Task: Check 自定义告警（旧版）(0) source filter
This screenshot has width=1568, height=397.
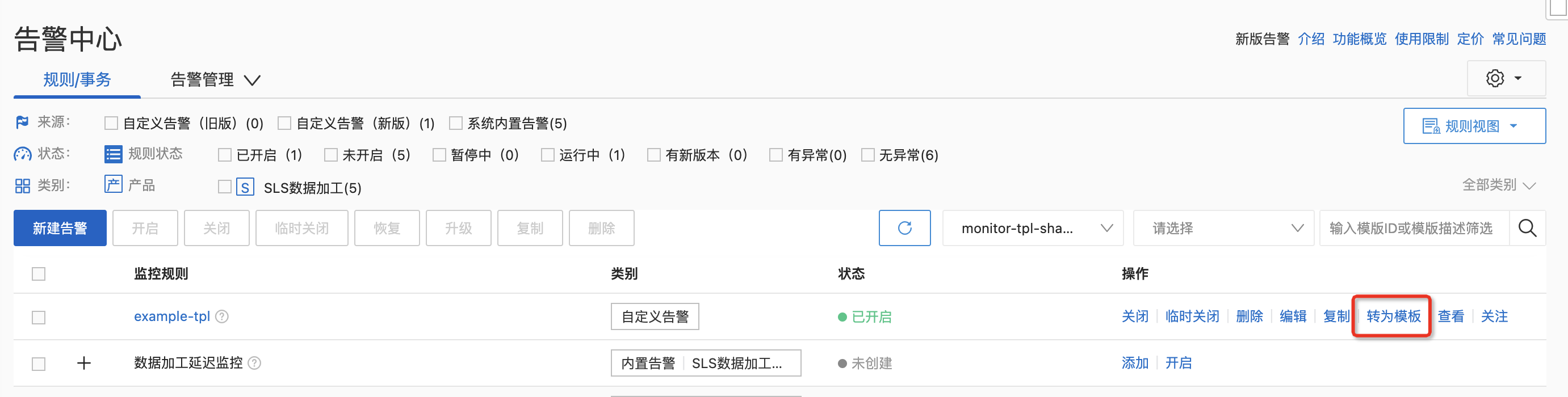Action: click(x=111, y=124)
